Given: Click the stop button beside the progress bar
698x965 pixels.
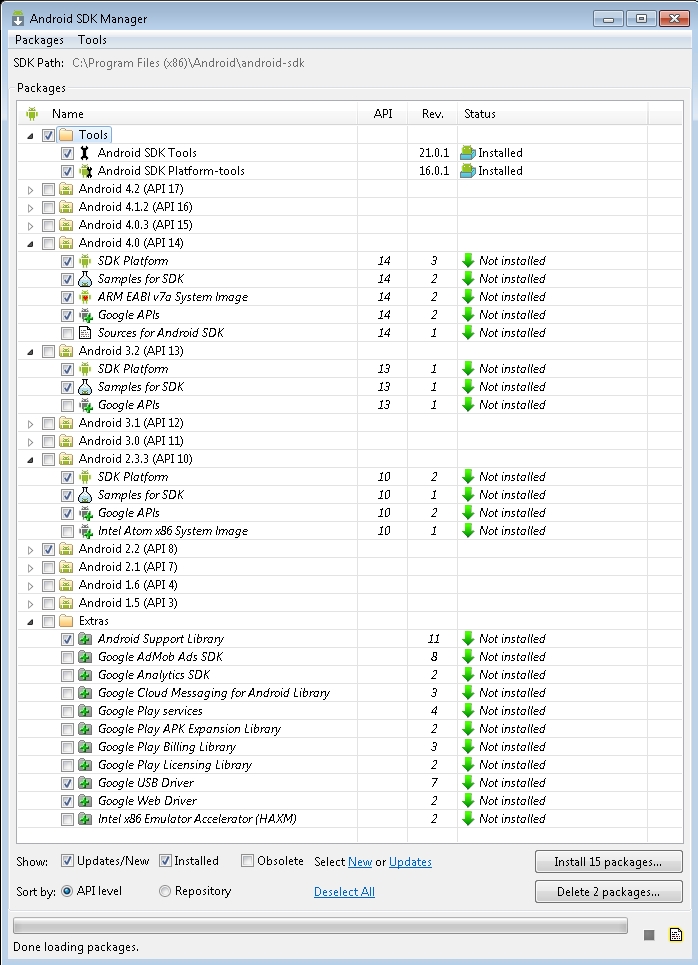Looking at the screenshot, I should pos(649,935).
